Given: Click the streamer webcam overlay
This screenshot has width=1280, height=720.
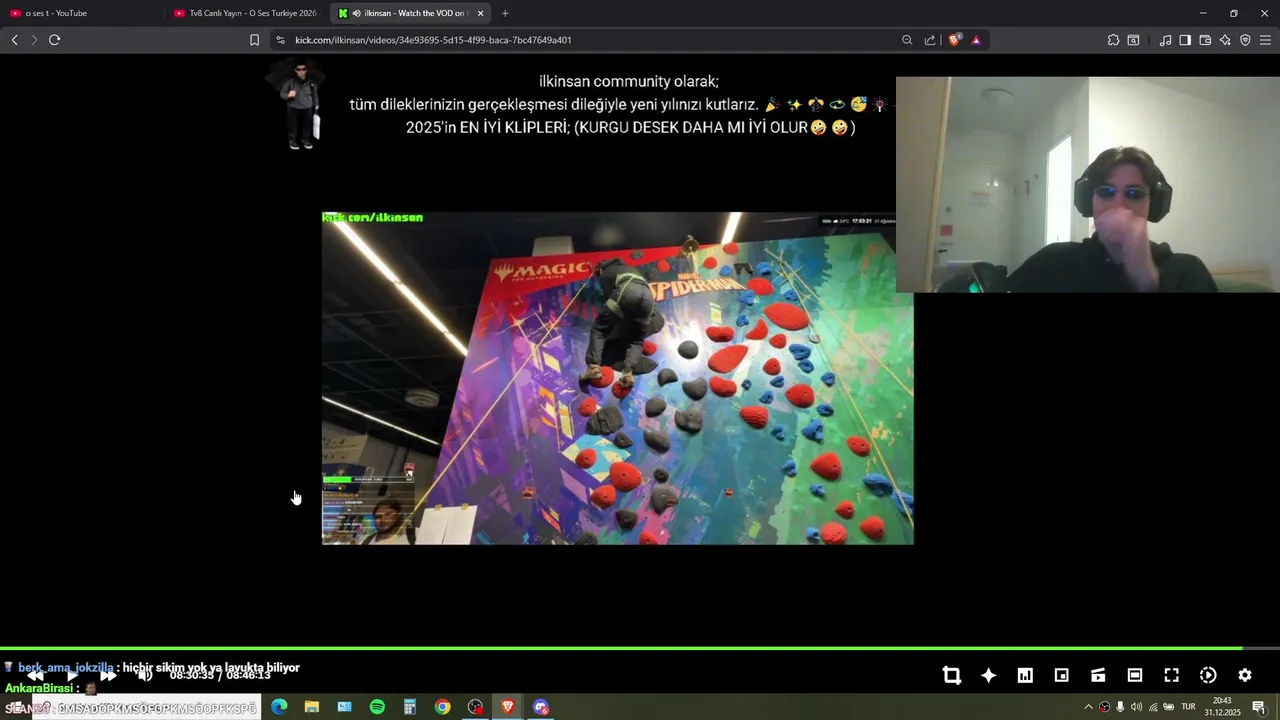Looking at the screenshot, I should [1088, 185].
